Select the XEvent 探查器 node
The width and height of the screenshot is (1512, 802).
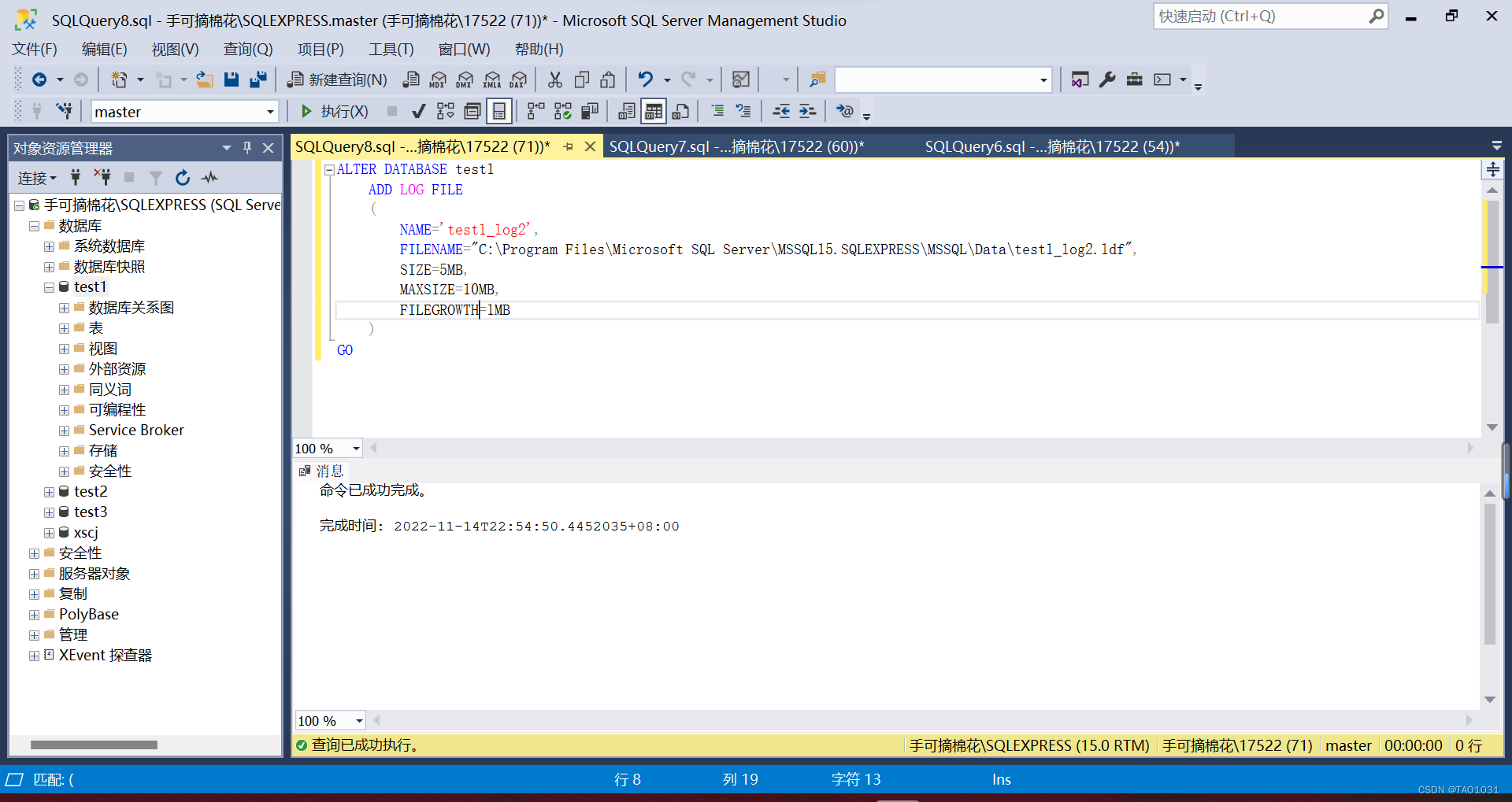point(106,656)
